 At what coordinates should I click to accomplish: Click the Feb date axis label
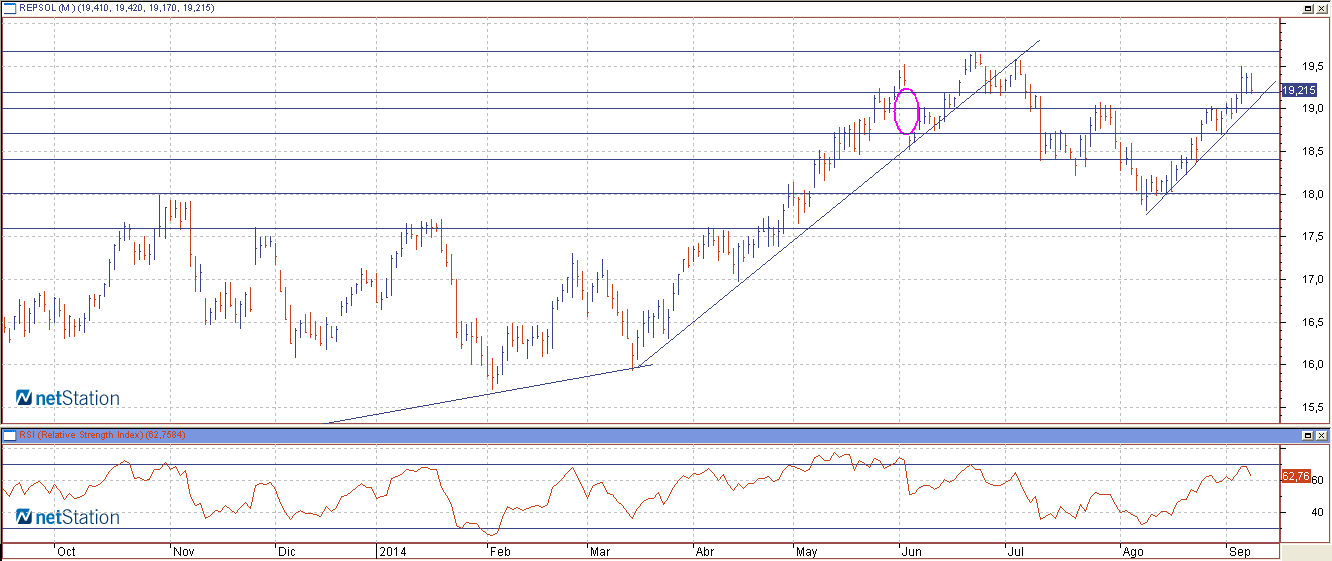tap(499, 551)
